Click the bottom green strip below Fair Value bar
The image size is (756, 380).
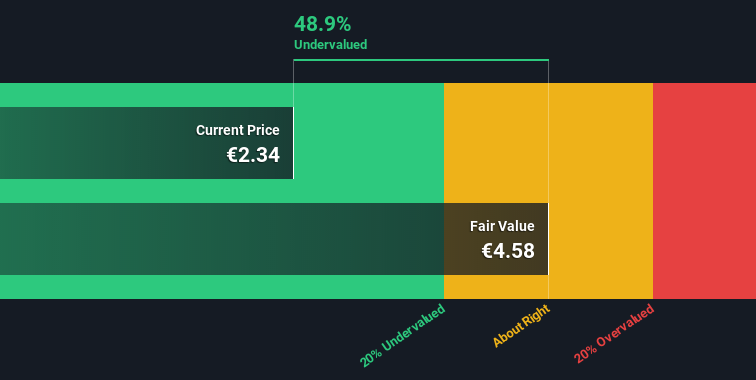point(222,287)
